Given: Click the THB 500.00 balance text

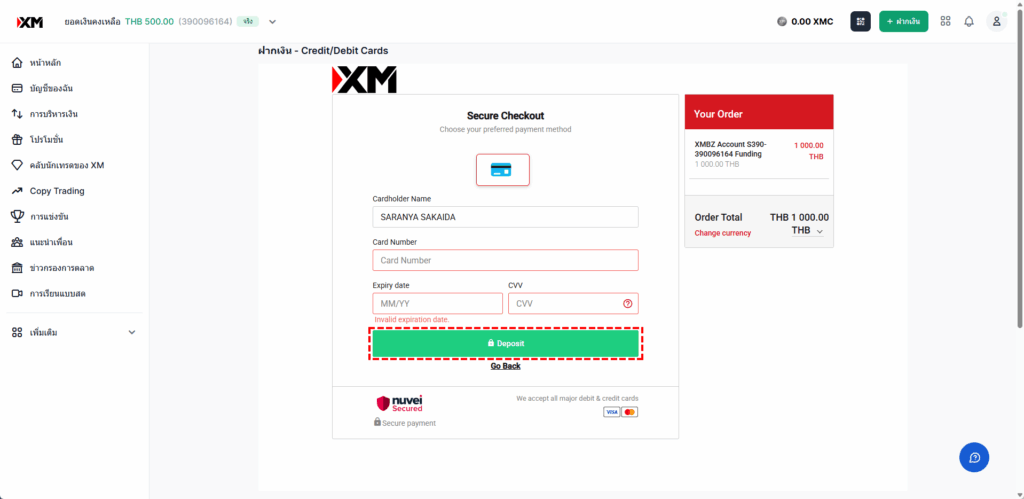Looking at the screenshot, I should [x=149, y=22].
